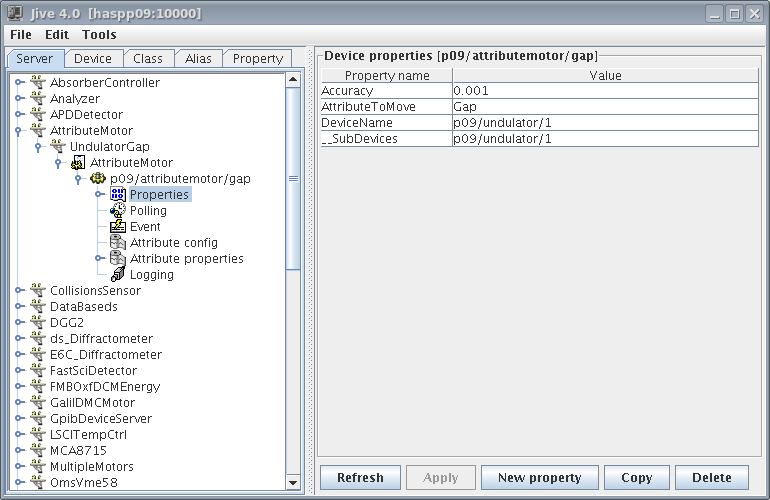Collapse the top-level AttributeMotor server node

pyautogui.click(x=18, y=131)
